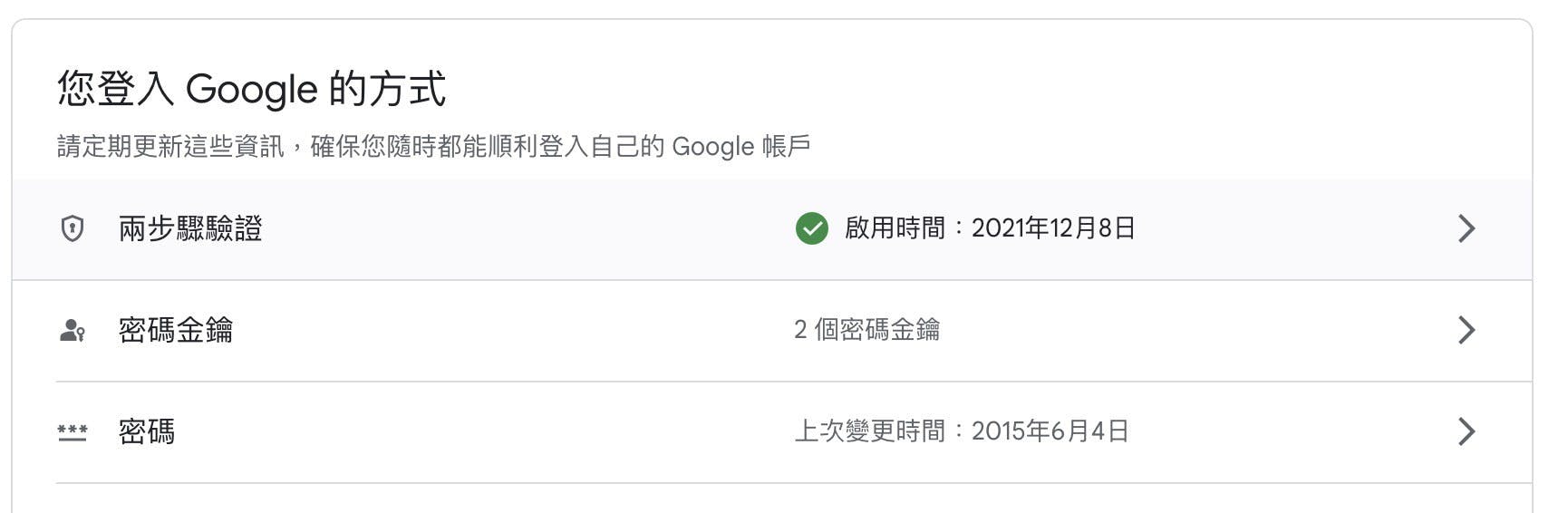This screenshot has height=513, width=1568.
Task: Click the passkey person-key icon
Action: (x=73, y=331)
